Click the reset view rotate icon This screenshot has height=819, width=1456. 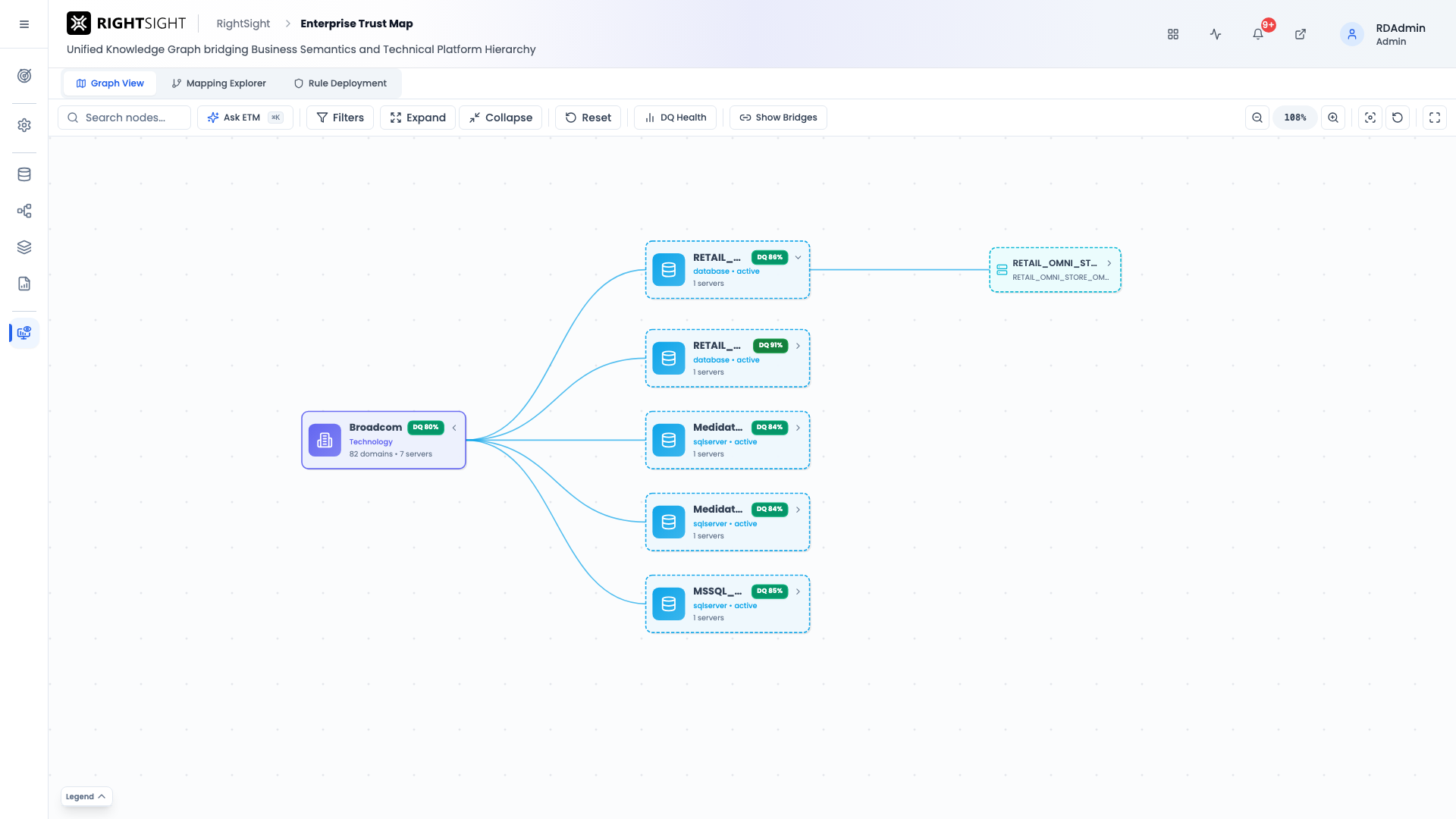pyautogui.click(x=1398, y=118)
